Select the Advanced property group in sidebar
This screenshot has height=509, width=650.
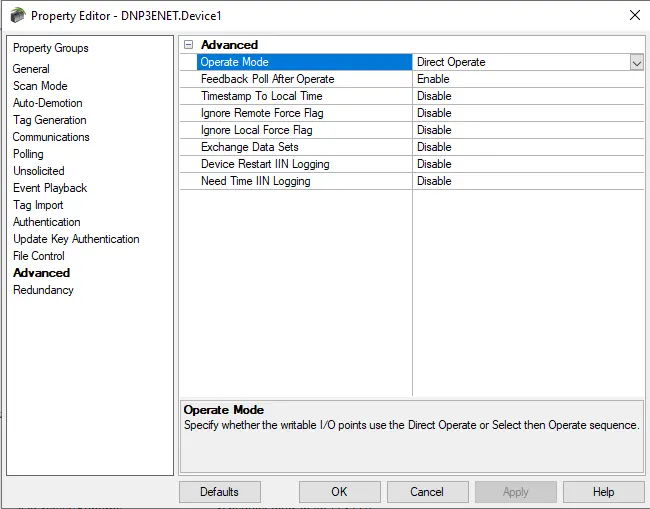41,273
